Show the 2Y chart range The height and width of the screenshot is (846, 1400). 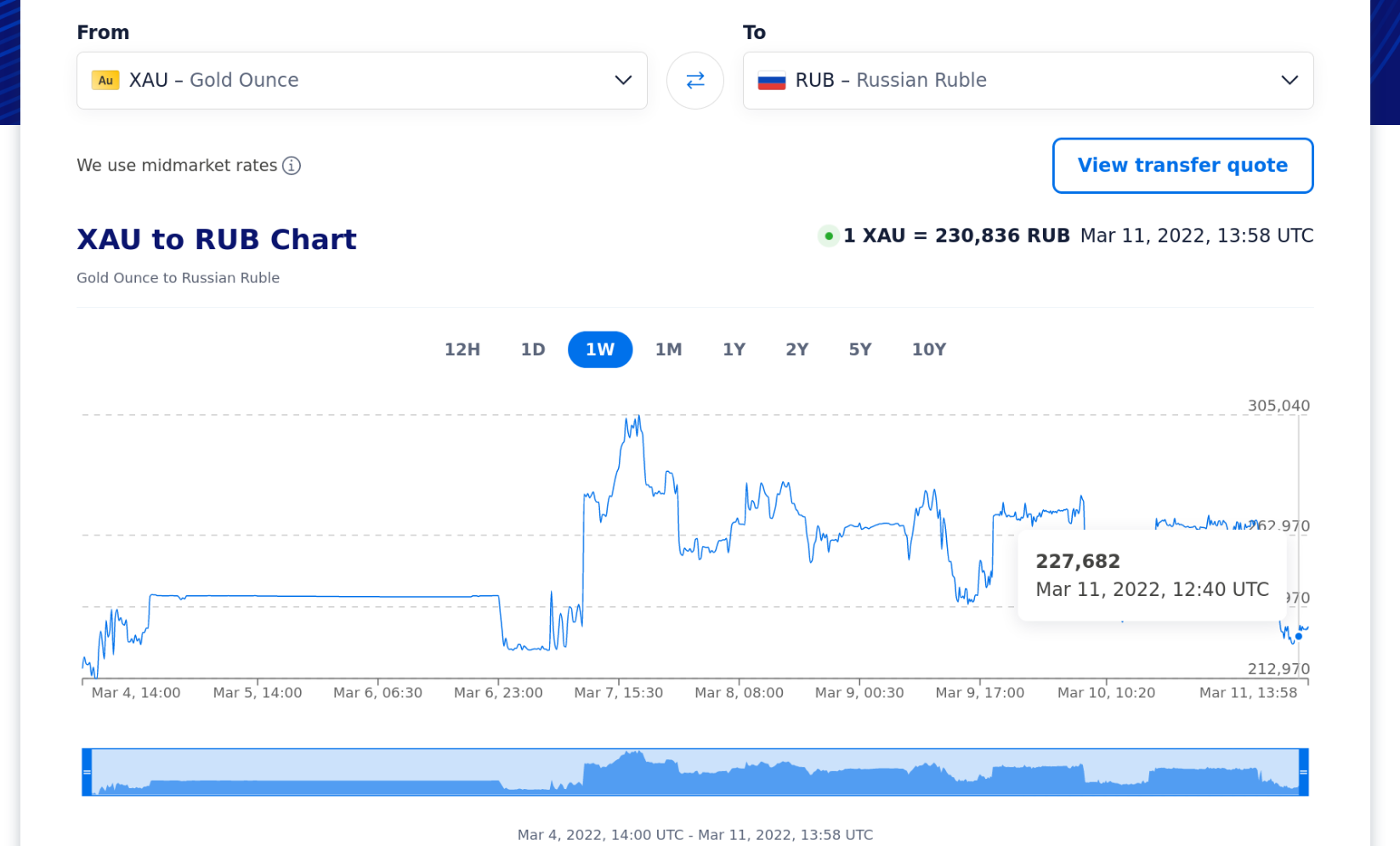tap(796, 349)
